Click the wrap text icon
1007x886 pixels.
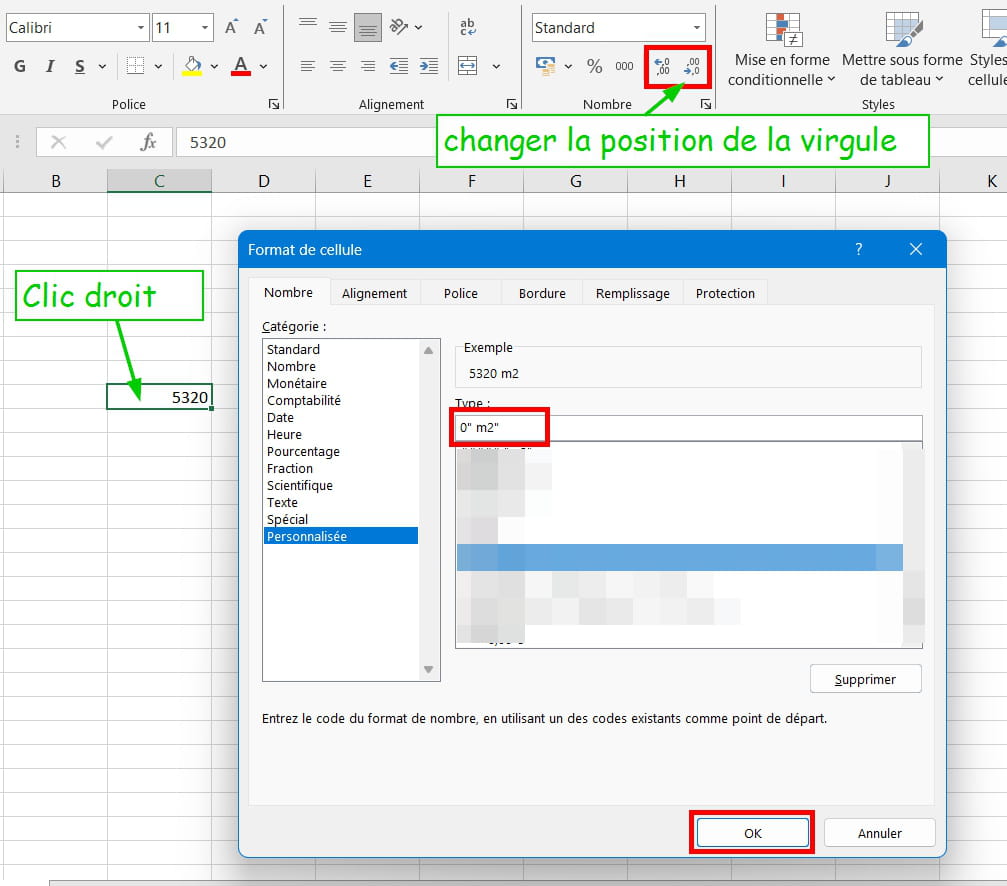(467, 27)
